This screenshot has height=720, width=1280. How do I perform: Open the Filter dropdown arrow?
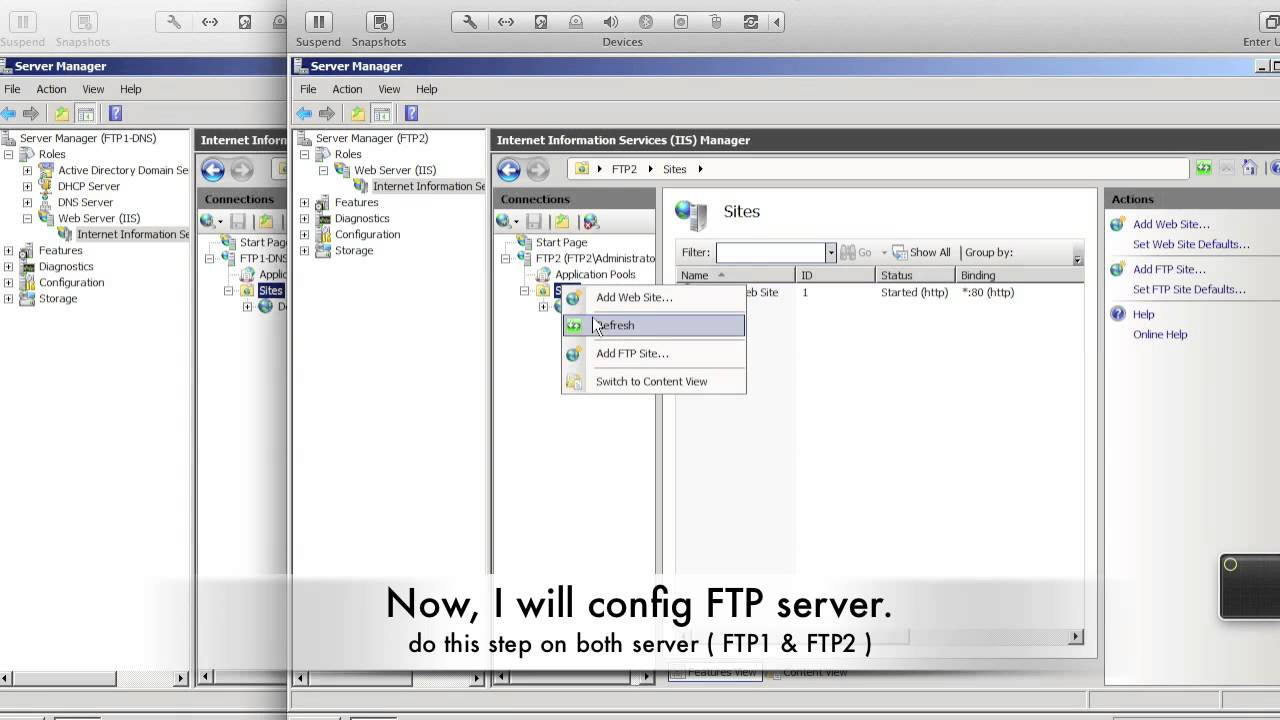point(830,253)
